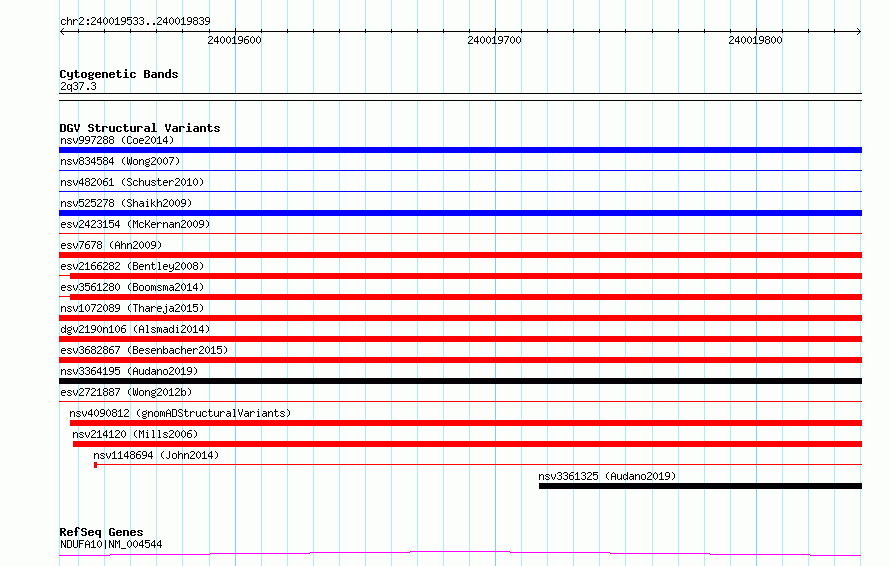Select the red bar under esv7678
The height and width of the screenshot is (566, 890).
[460, 255]
